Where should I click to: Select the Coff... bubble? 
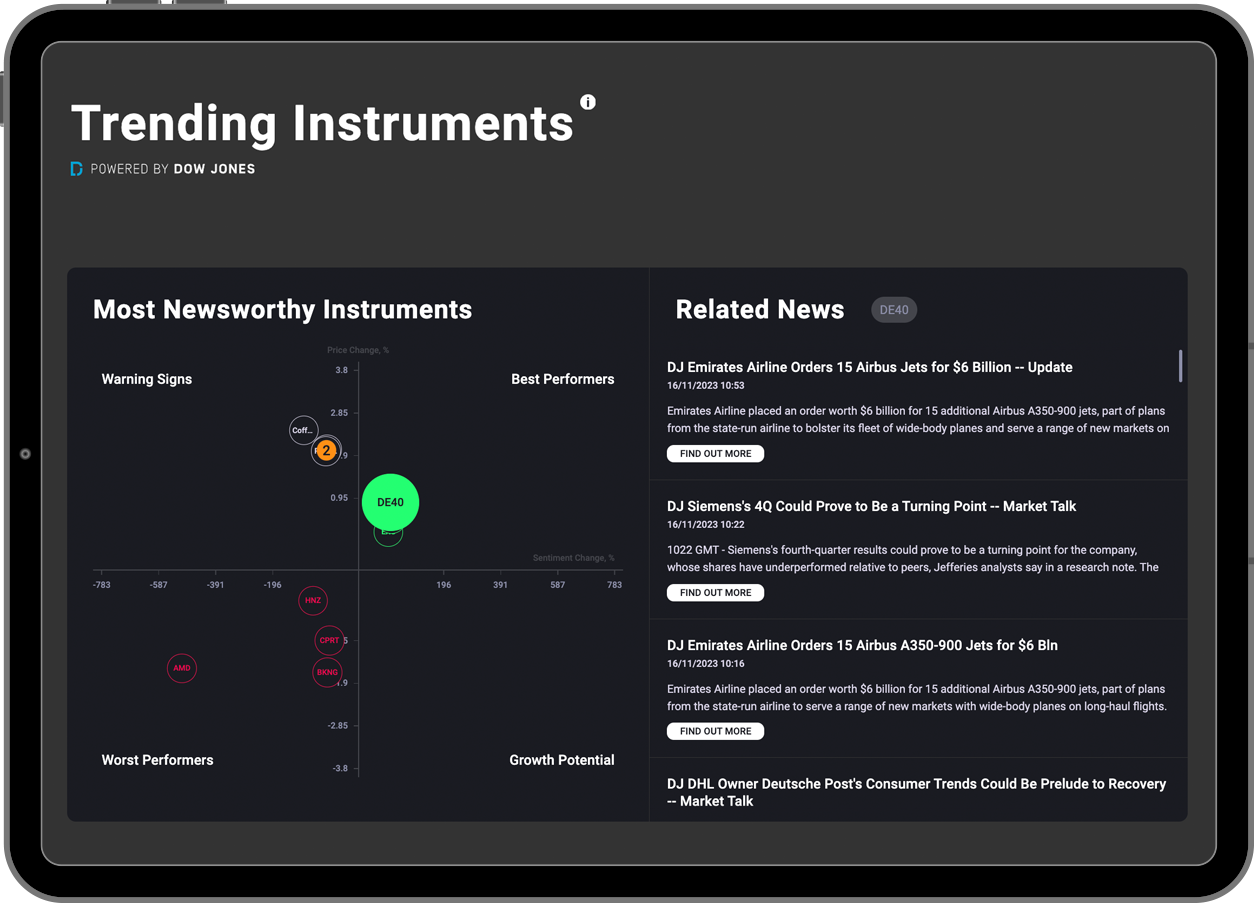pyautogui.click(x=303, y=431)
